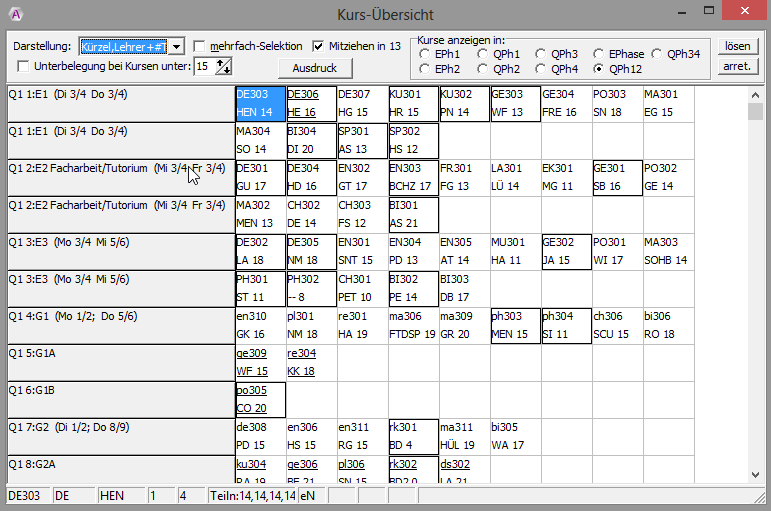Image resolution: width=771 pixels, height=511 pixels.
Task: Select course cell ma306 FTDSP 19
Action: coord(414,326)
